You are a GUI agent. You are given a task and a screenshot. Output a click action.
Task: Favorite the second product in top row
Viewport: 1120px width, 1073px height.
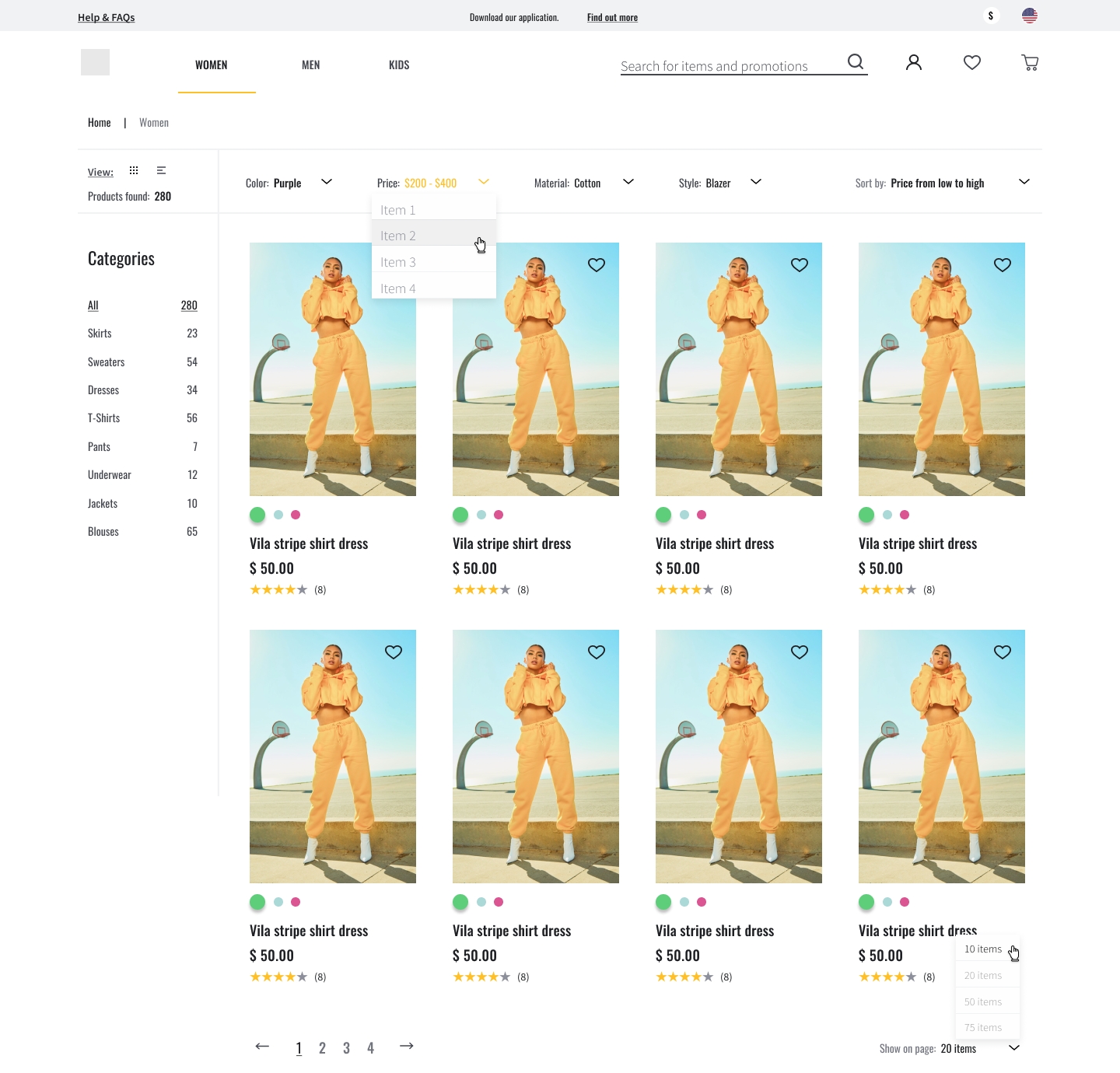[597, 265]
